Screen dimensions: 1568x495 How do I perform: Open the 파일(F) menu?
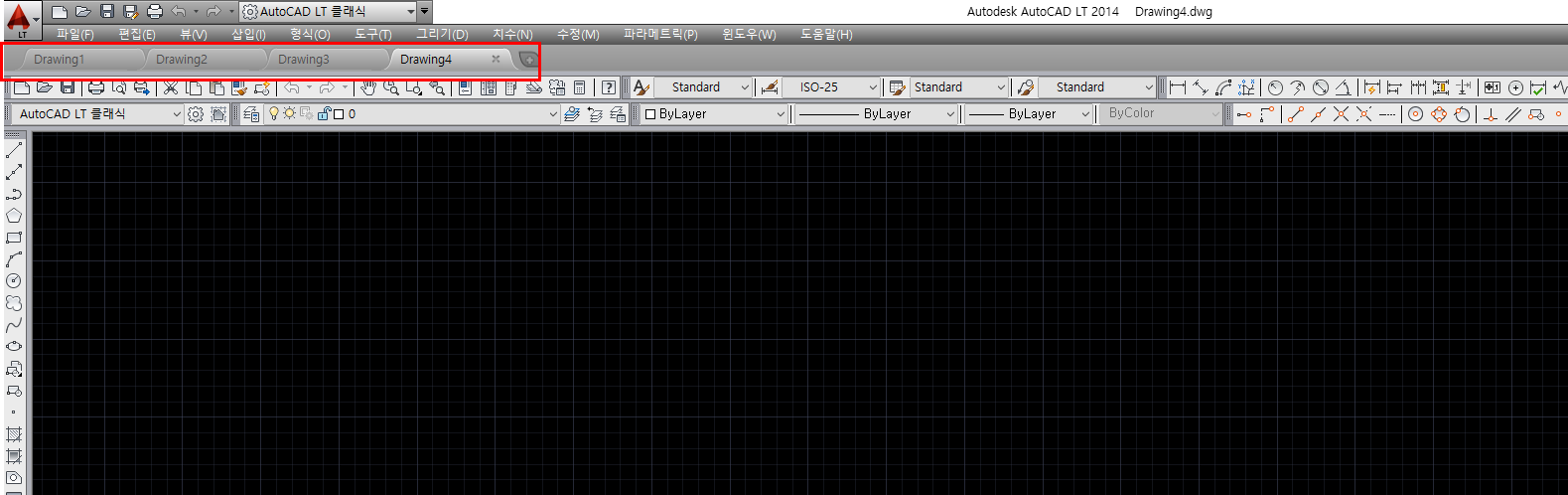(x=74, y=34)
